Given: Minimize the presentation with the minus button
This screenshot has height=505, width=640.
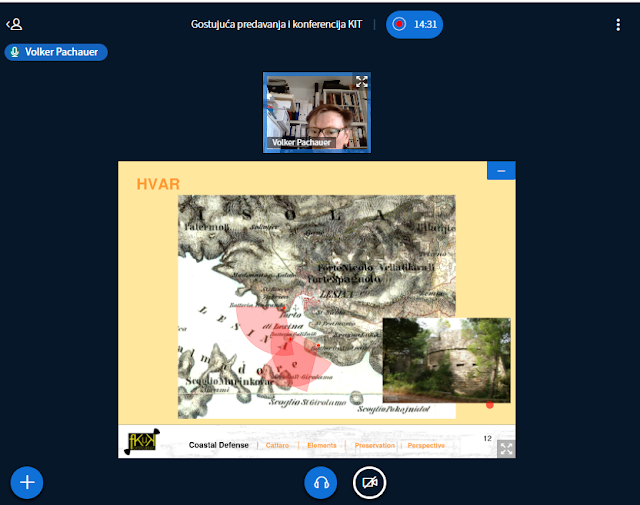Looking at the screenshot, I should 501,171.
